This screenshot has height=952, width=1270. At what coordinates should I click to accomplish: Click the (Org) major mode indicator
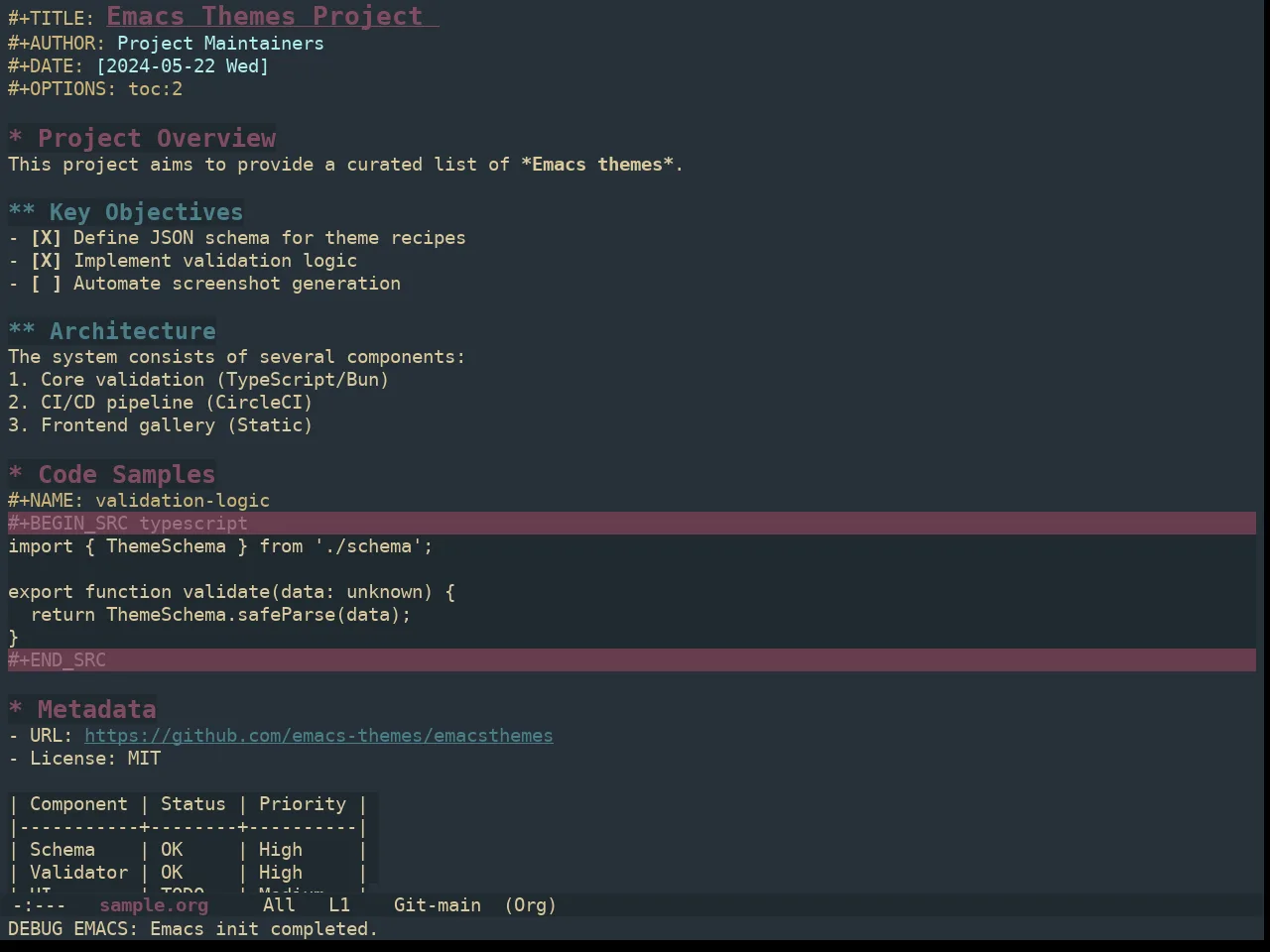click(x=530, y=905)
